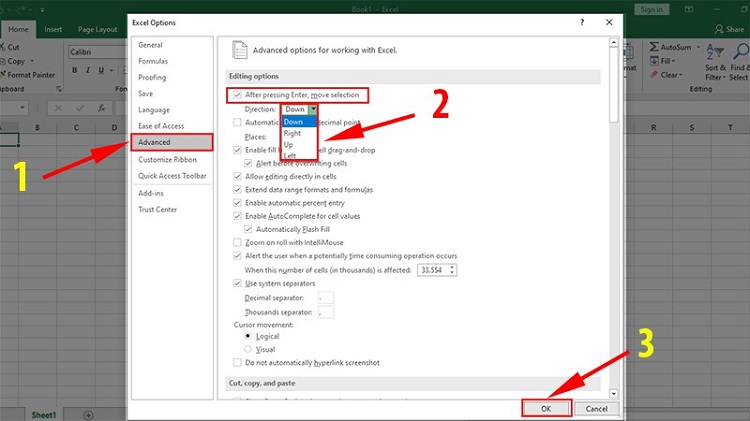
Task: Open the Add-ins category
Action: click(x=151, y=193)
